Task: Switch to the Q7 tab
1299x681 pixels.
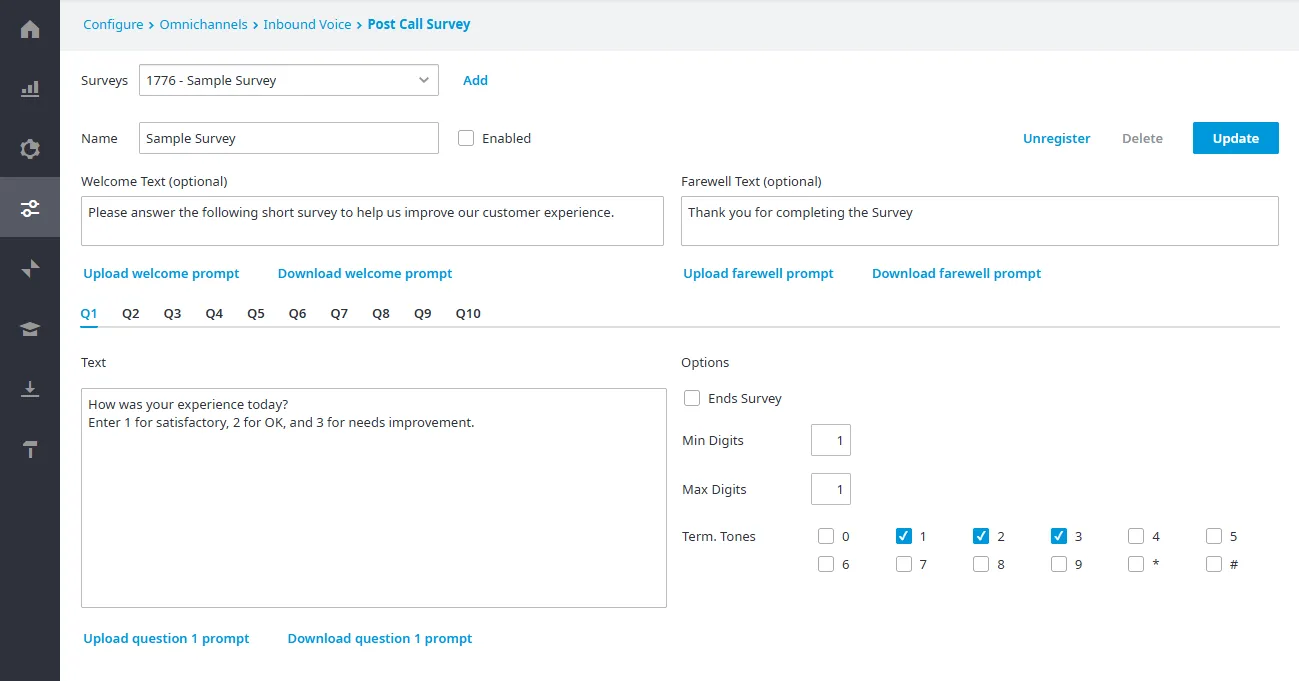Action: tap(339, 313)
